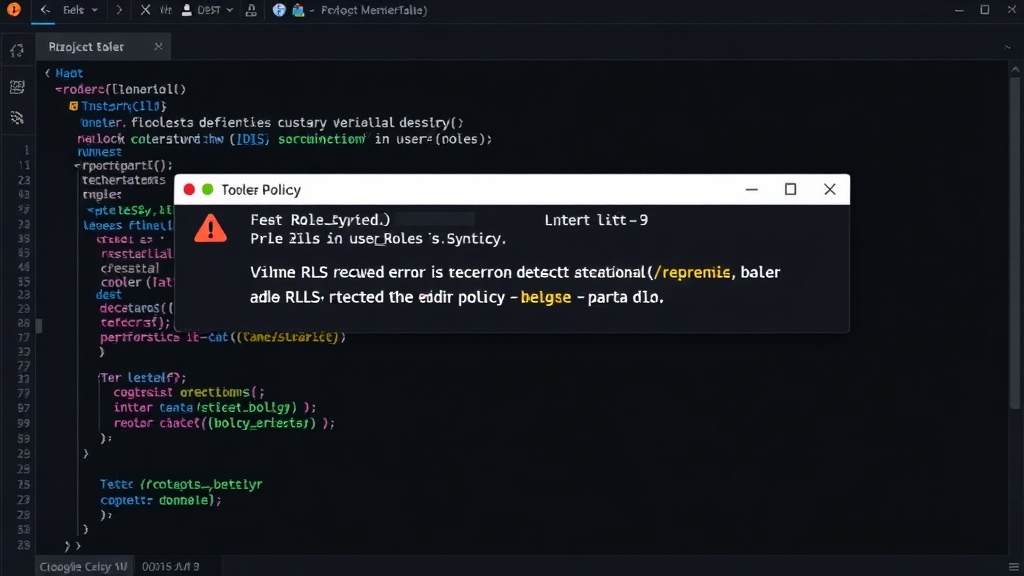Close the Tooler Policy dialog
The image size is (1024, 576).
(829, 189)
